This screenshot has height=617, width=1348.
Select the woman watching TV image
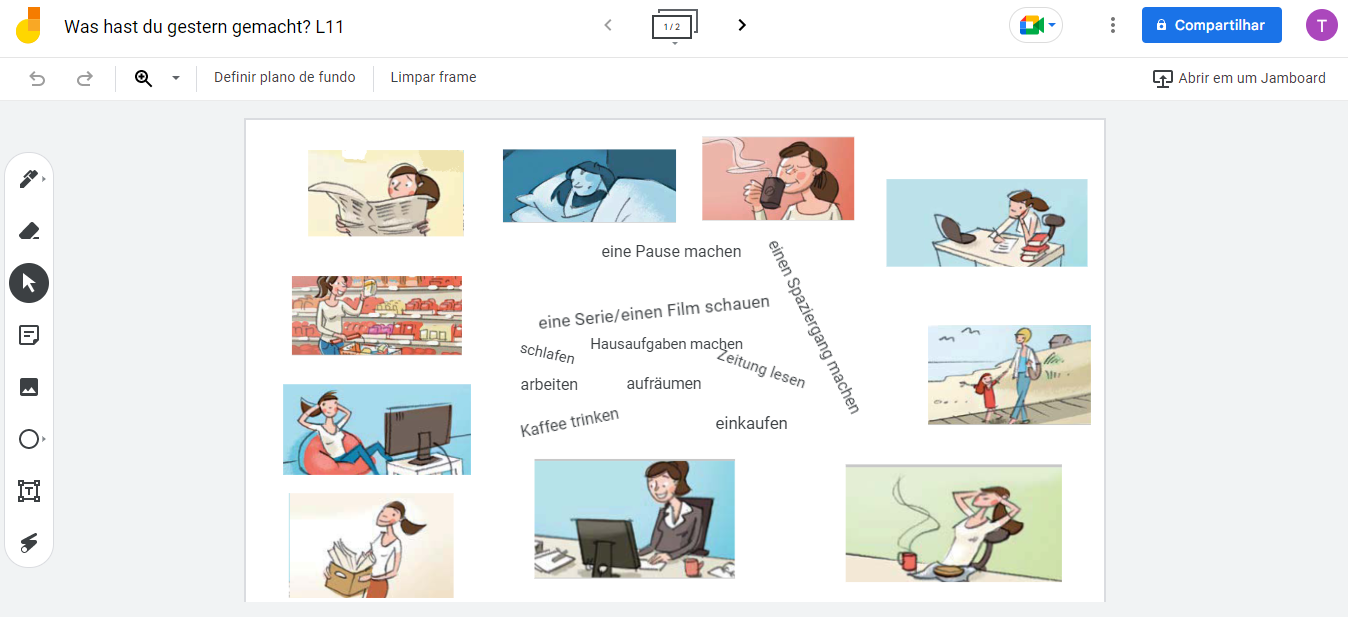377,430
